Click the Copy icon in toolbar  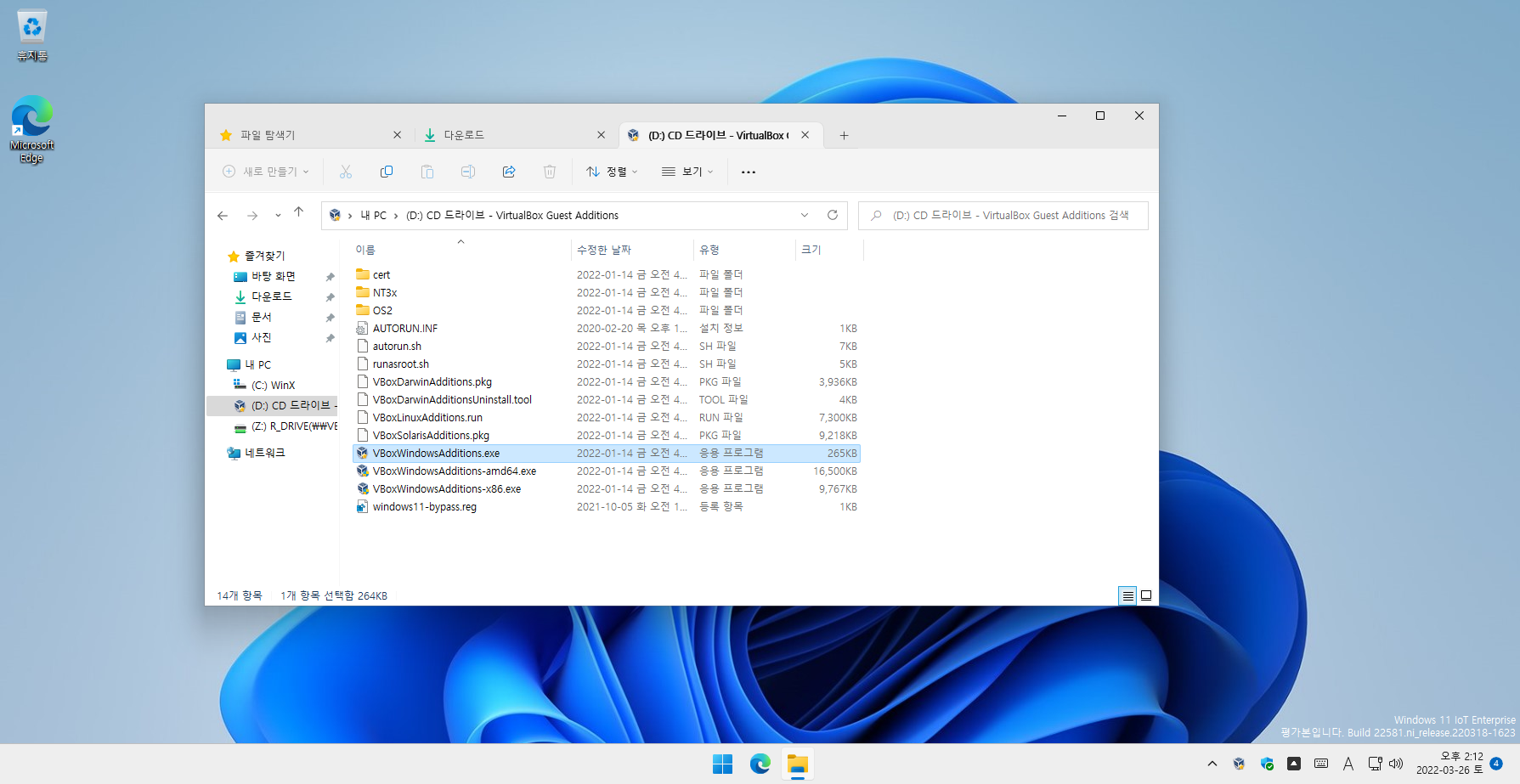(387, 172)
